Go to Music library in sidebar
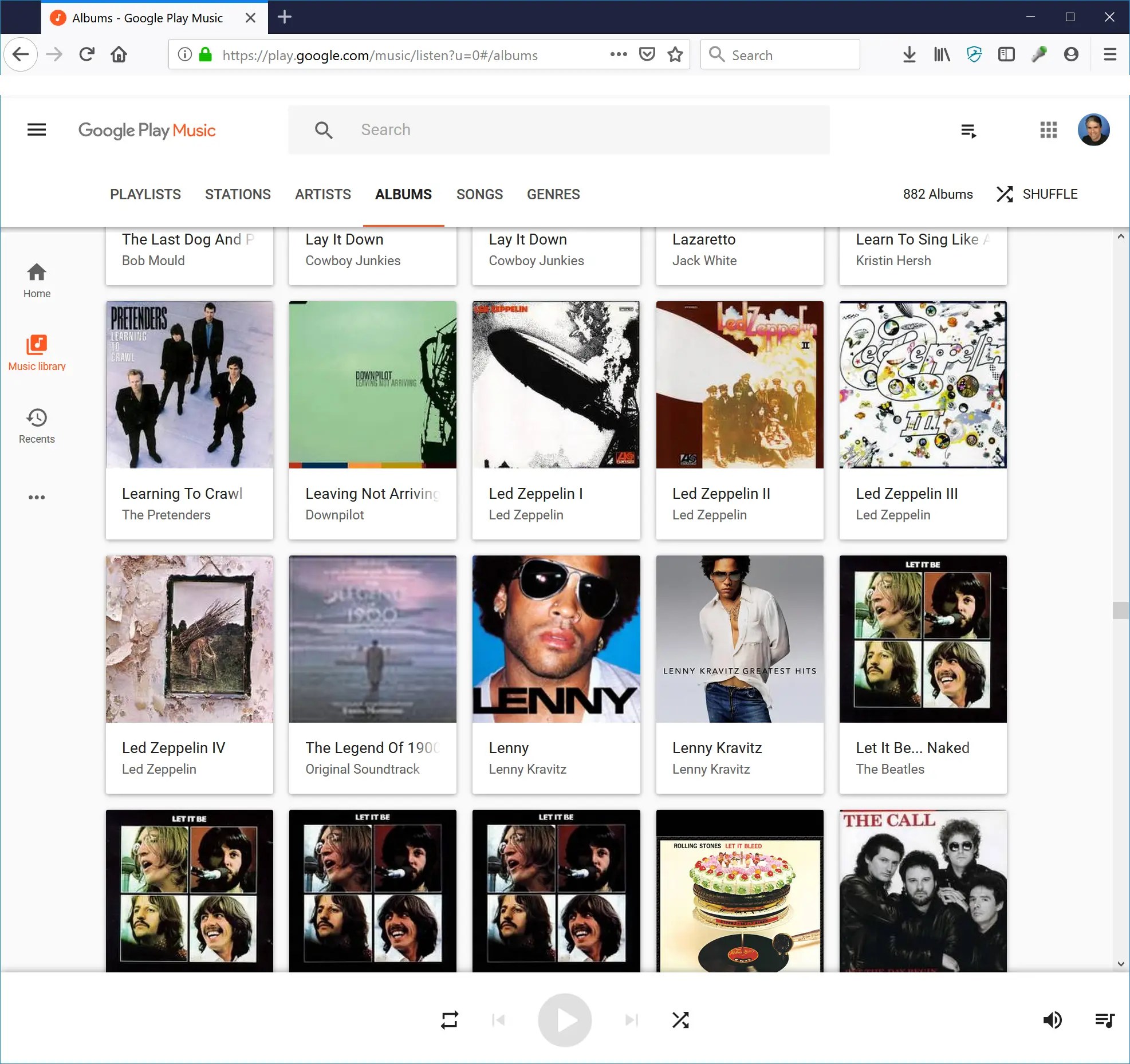1130x1064 pixels. [x=37, y=353]
